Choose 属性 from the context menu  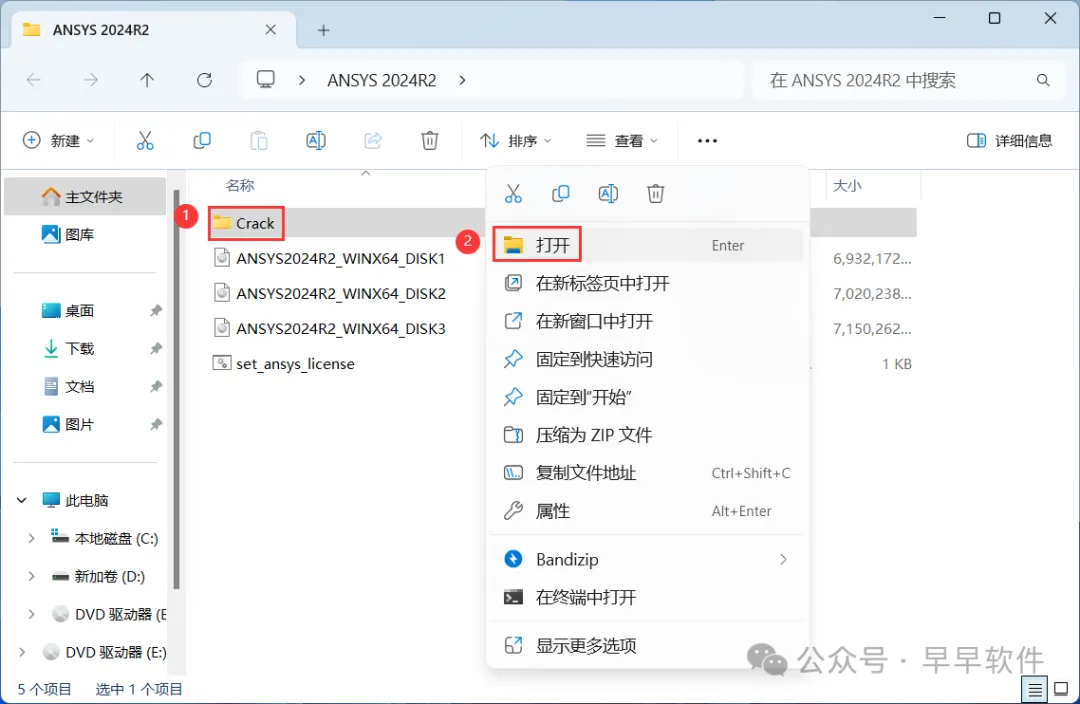[x=647, y=511]
